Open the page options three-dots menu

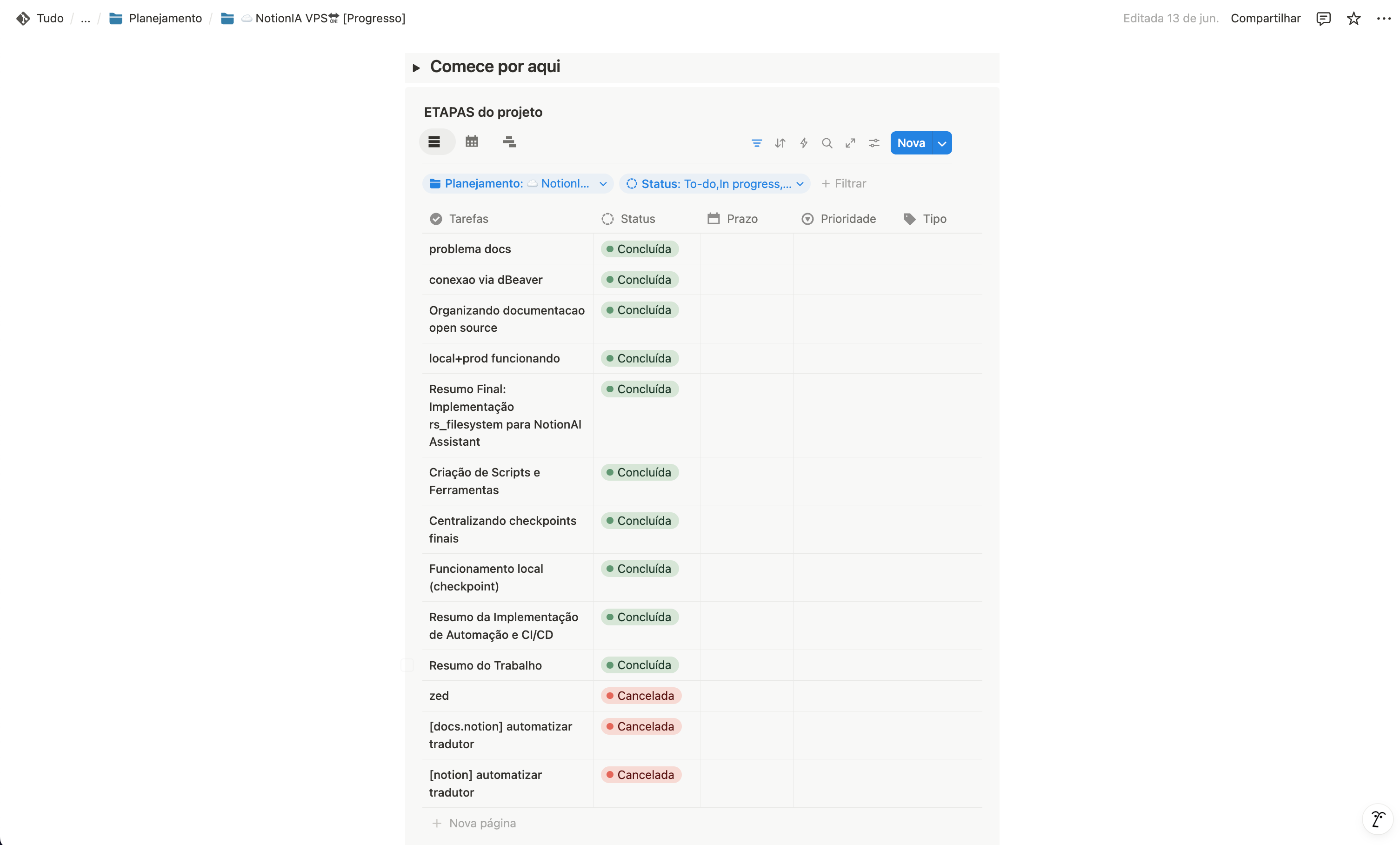click(1384, 18)
